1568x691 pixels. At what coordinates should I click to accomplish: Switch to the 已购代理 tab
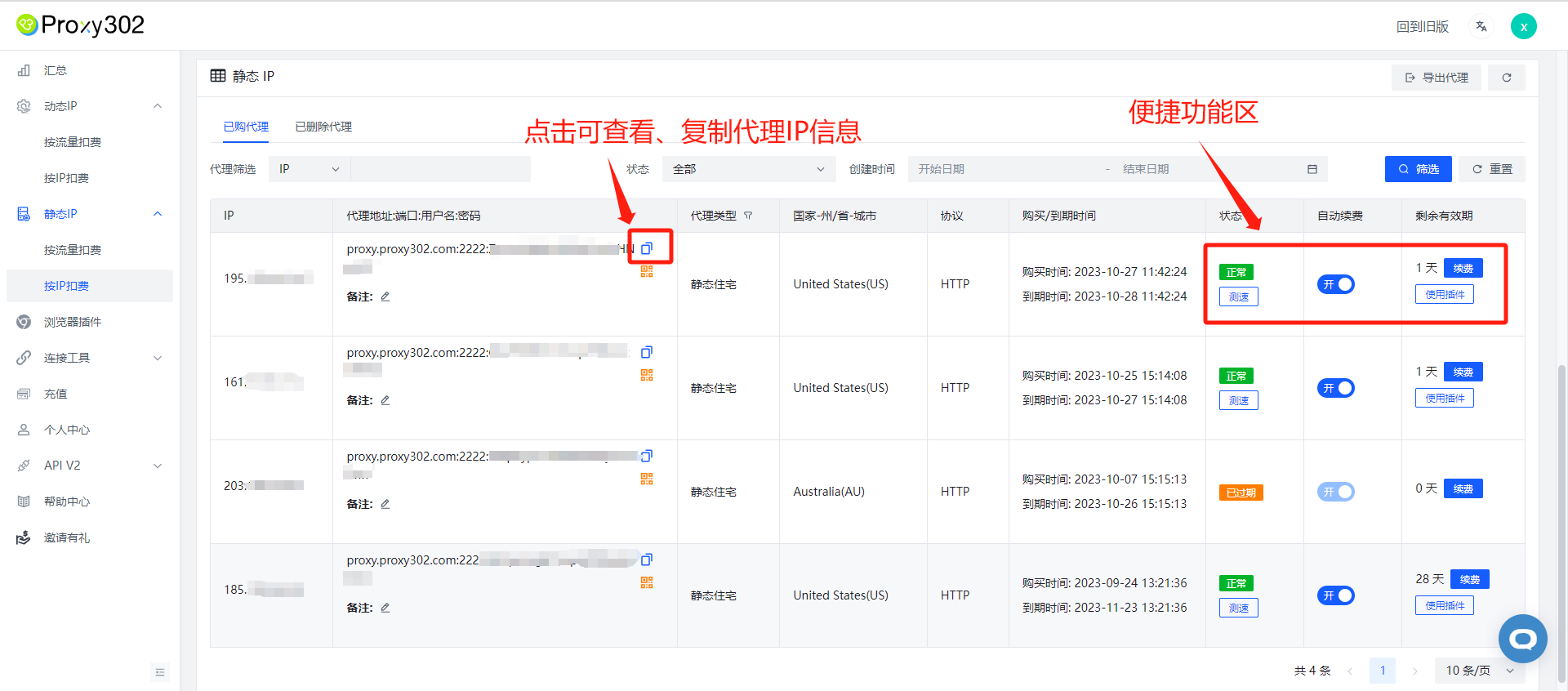tap(246, 127)
